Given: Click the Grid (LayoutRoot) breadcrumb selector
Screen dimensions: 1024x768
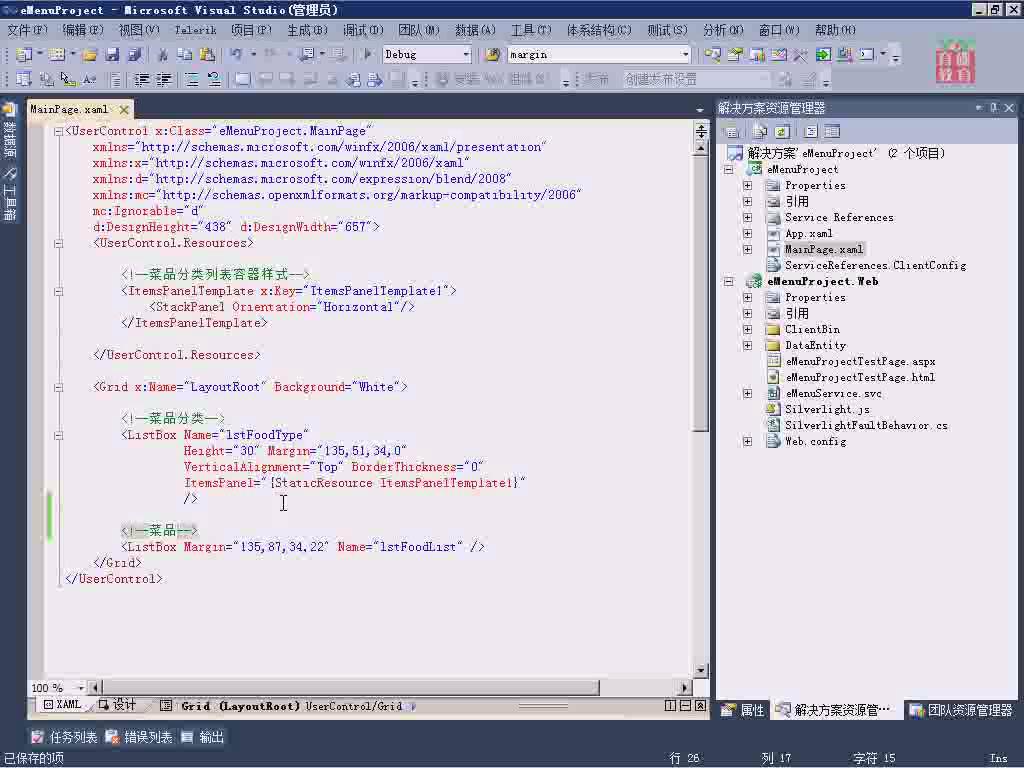Looking at the screenshot, I should (240, 706).
